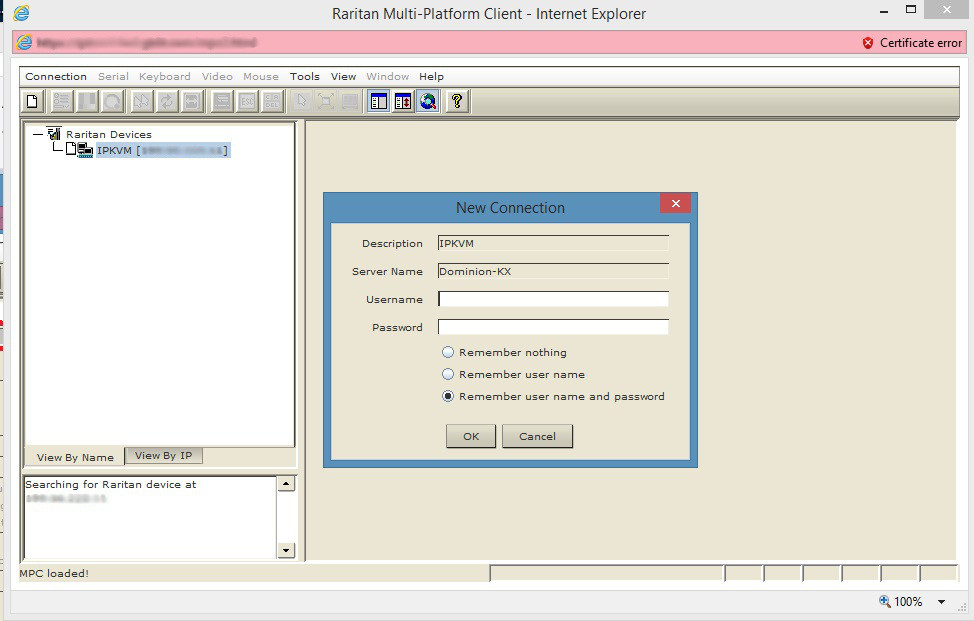Click the blurred address bar URL
The height and width of the screenshot is (621, 974).
click(x=146, y=43)
